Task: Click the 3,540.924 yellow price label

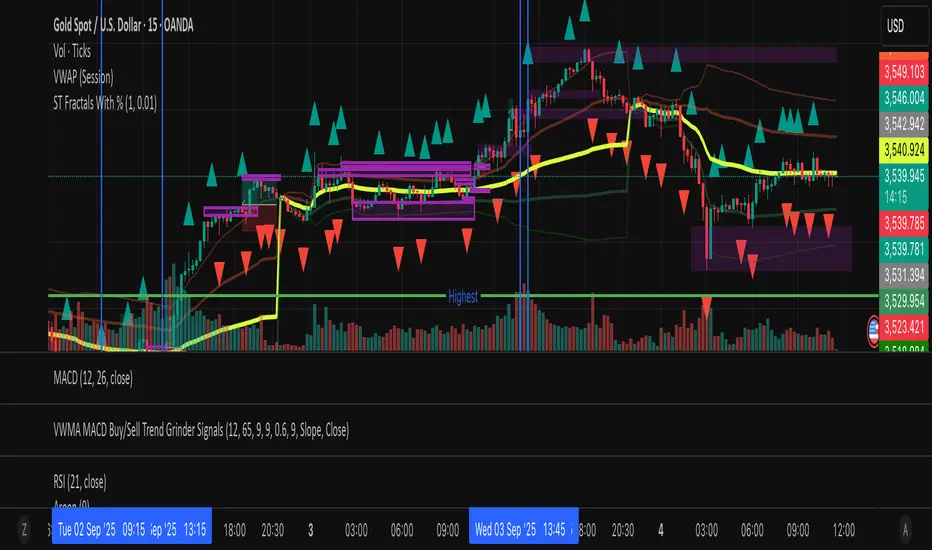Action: coord(903,150)
